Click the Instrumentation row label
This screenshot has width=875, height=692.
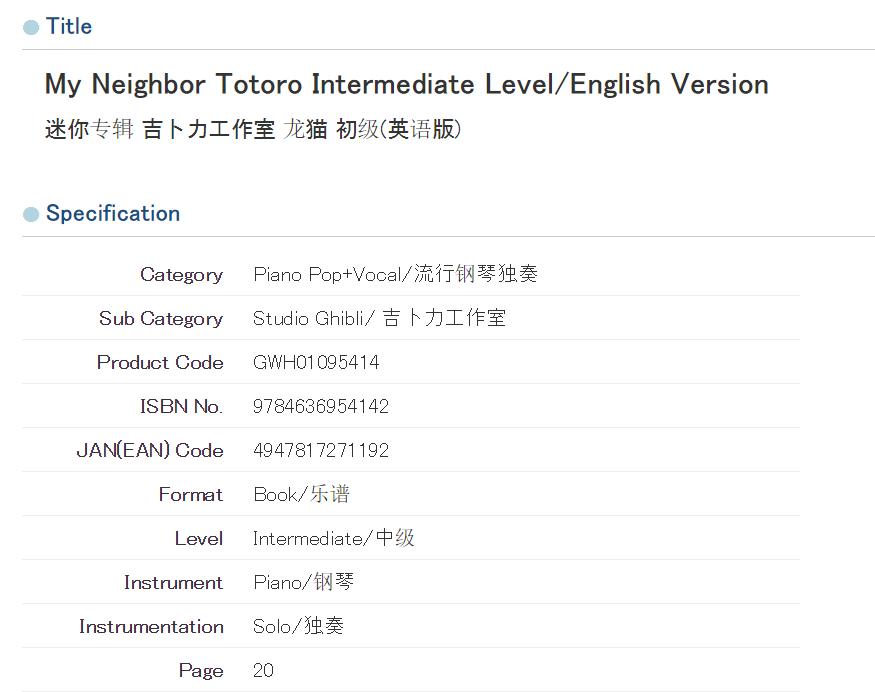151,626
